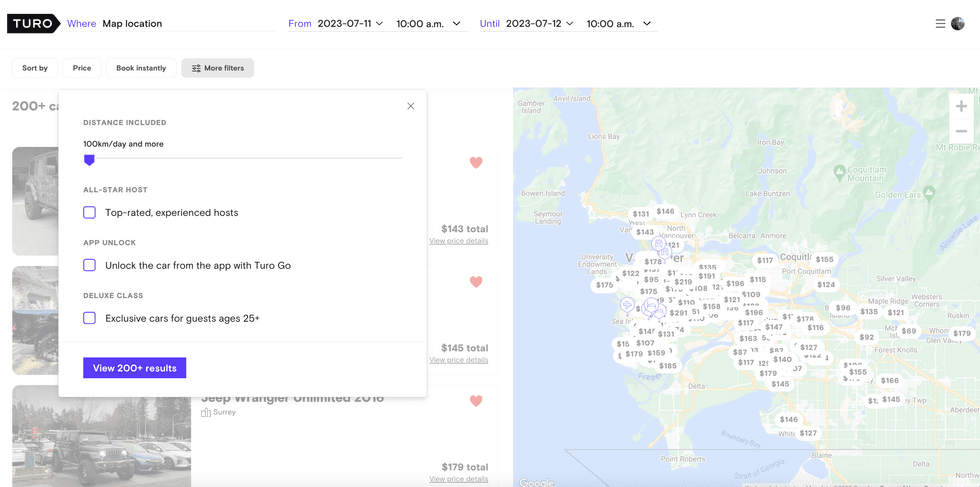Image resolution: width=980 pixels, height=487 pixels.
Task: Open the Jeep Wrangler car photo in Surrey
Action: point(101,436)
